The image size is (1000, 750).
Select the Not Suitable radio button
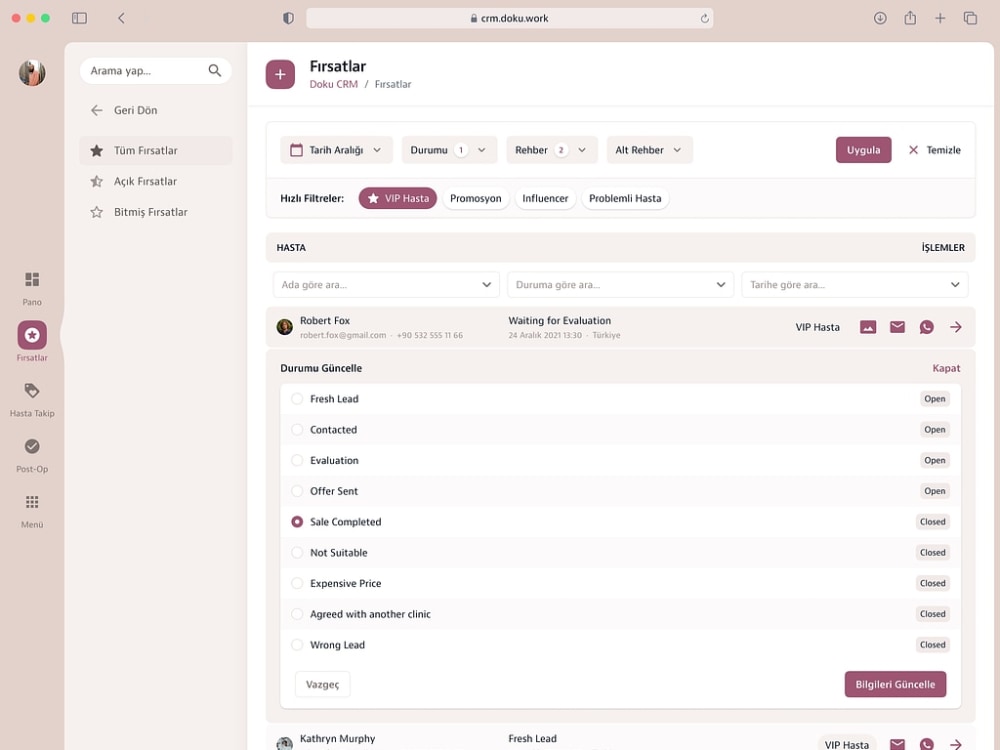297,552
